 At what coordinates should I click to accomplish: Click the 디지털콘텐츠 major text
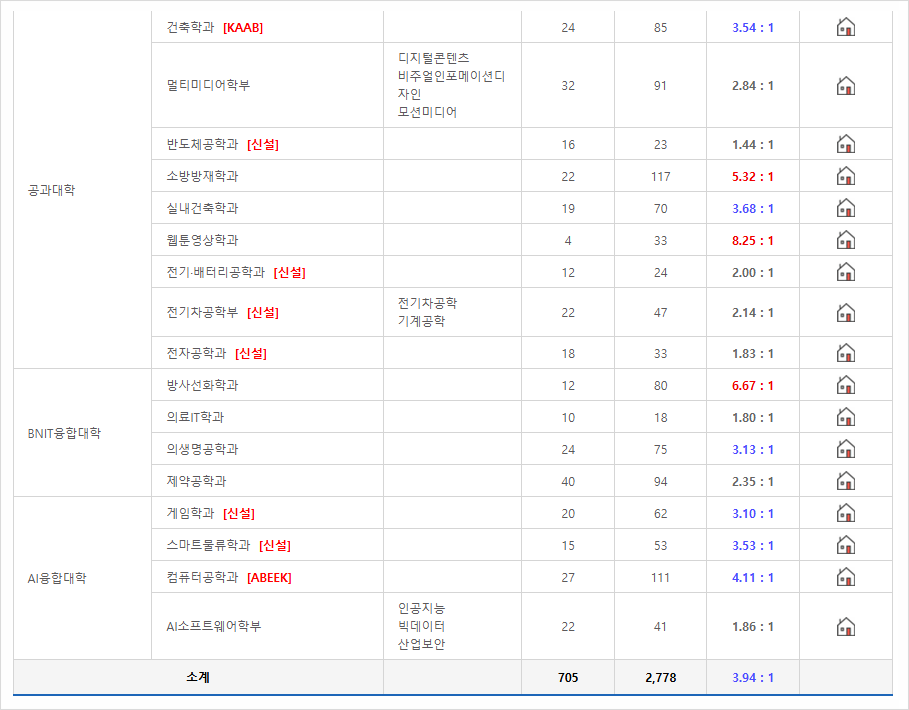pyautogui.click(x=434, y=58)
